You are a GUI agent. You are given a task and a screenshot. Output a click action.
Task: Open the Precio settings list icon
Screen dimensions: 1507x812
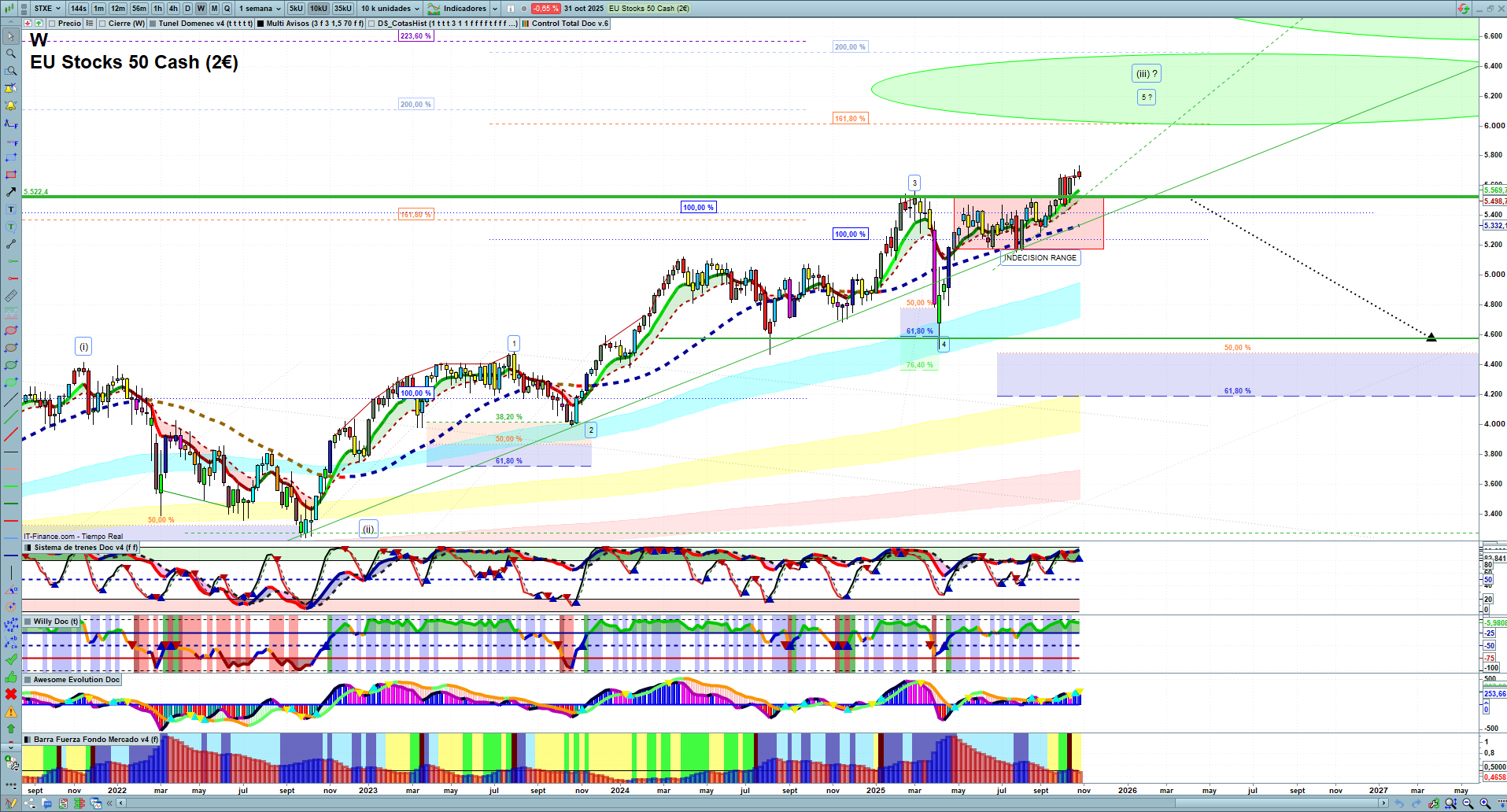(x=90, y=24)
